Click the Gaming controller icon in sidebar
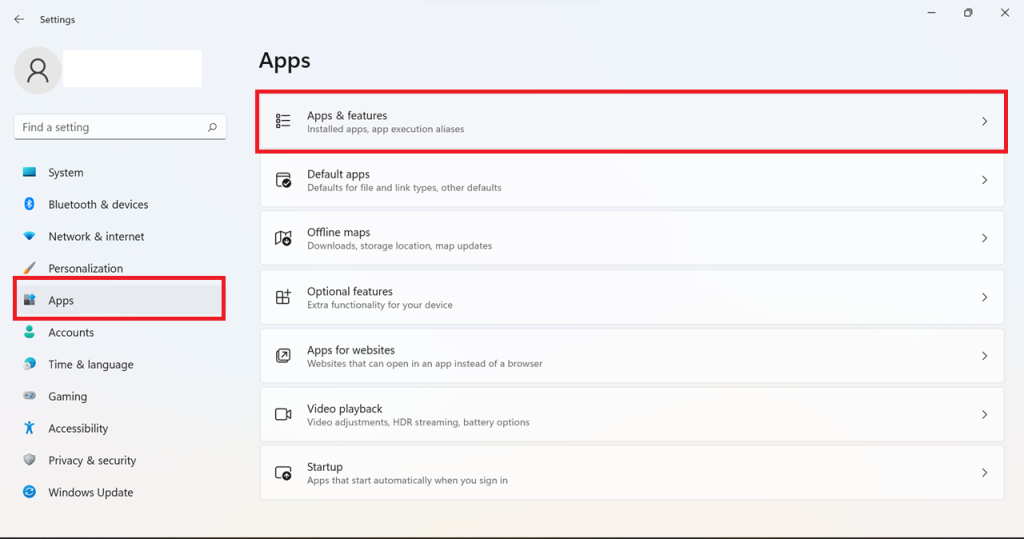1024x539 pixels. pos(29,396)
